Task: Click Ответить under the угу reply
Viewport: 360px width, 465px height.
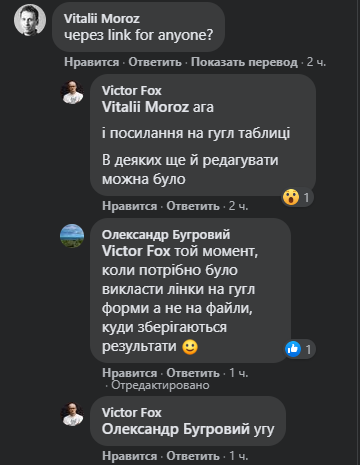Action: pyautogui.click(x=193, y=456)
